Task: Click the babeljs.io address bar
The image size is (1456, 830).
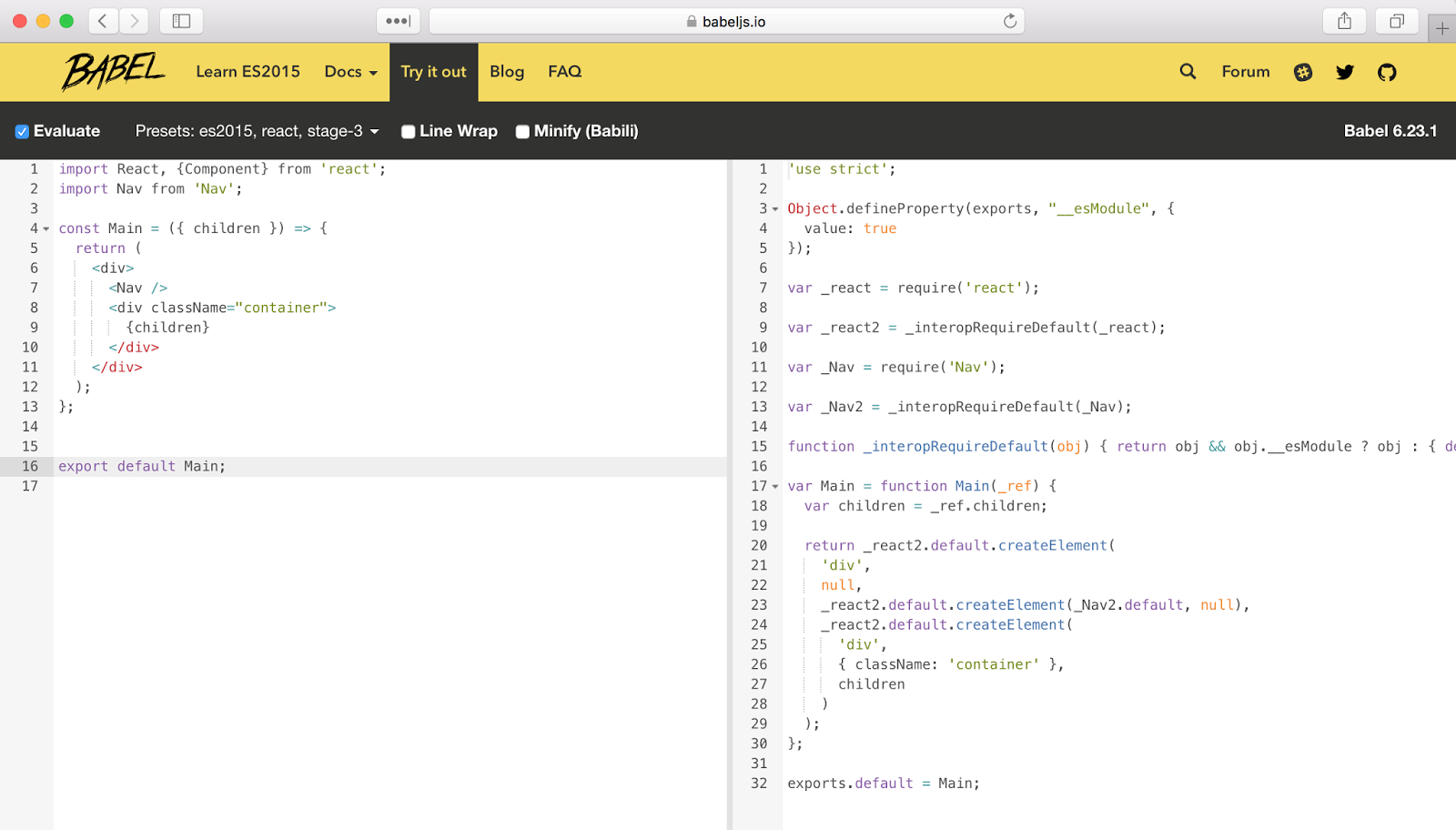Action: 726,21
